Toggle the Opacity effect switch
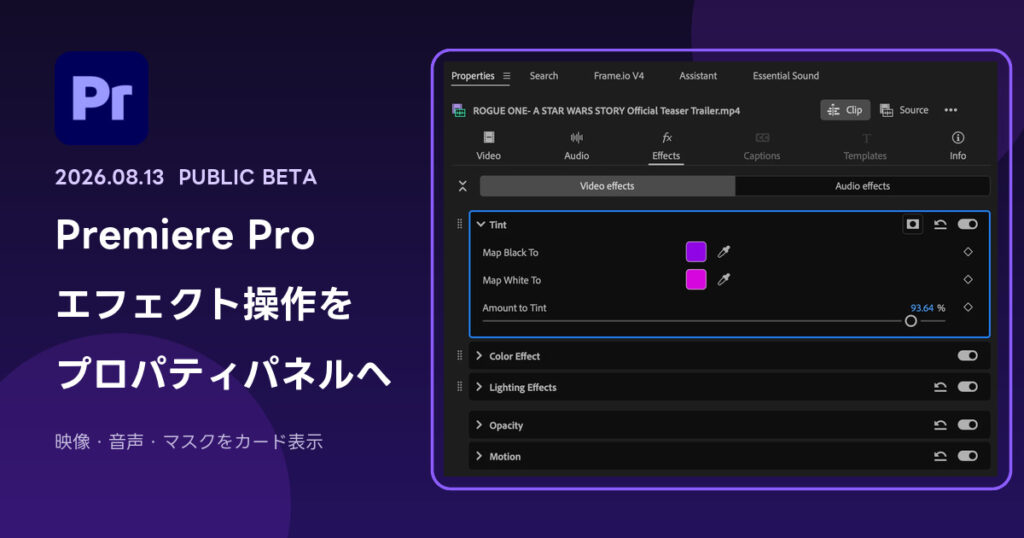The height and width of the screenshot is (538, 1024). tap(968, 425)
